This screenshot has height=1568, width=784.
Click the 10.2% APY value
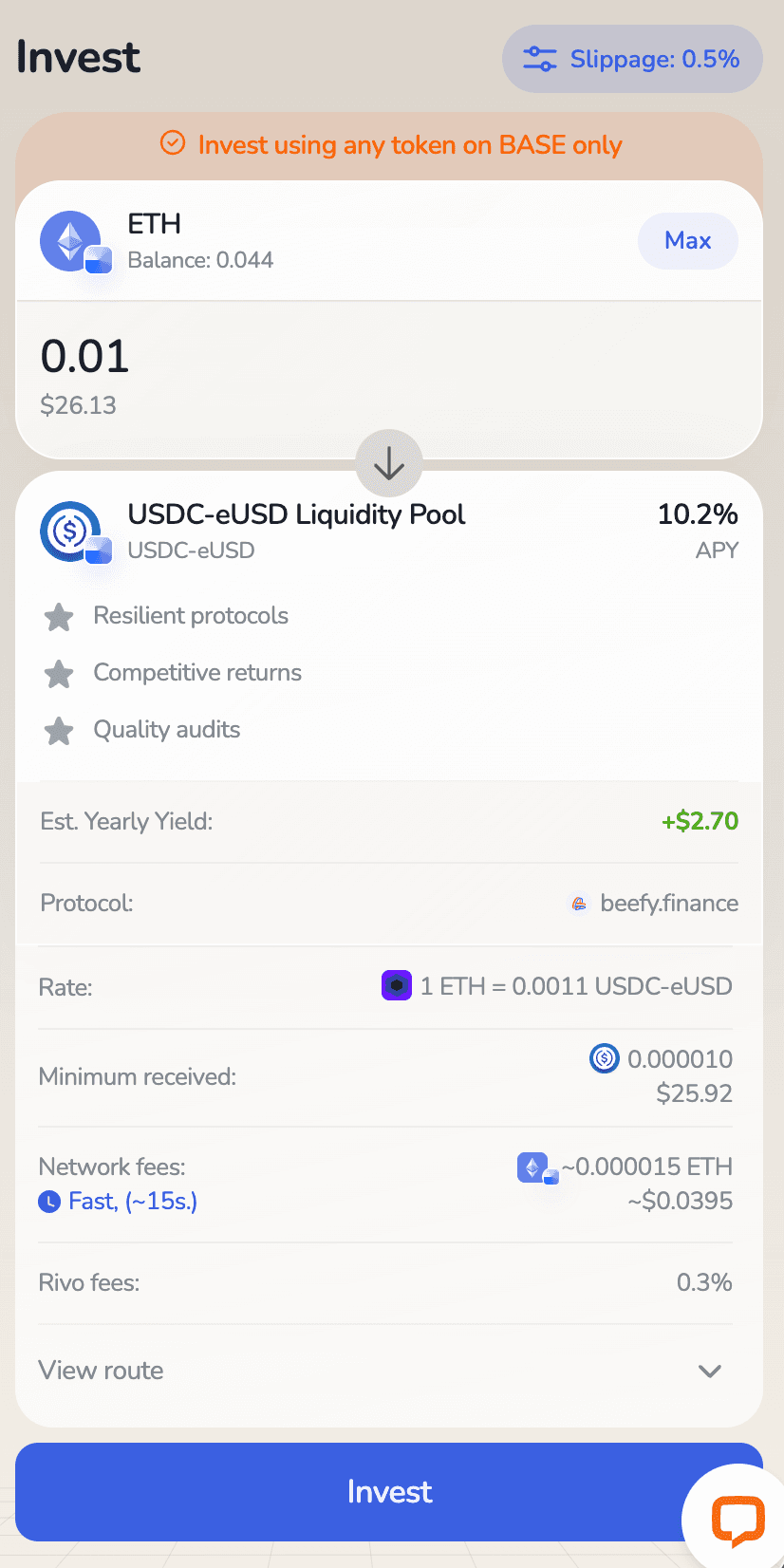point(698,514)
